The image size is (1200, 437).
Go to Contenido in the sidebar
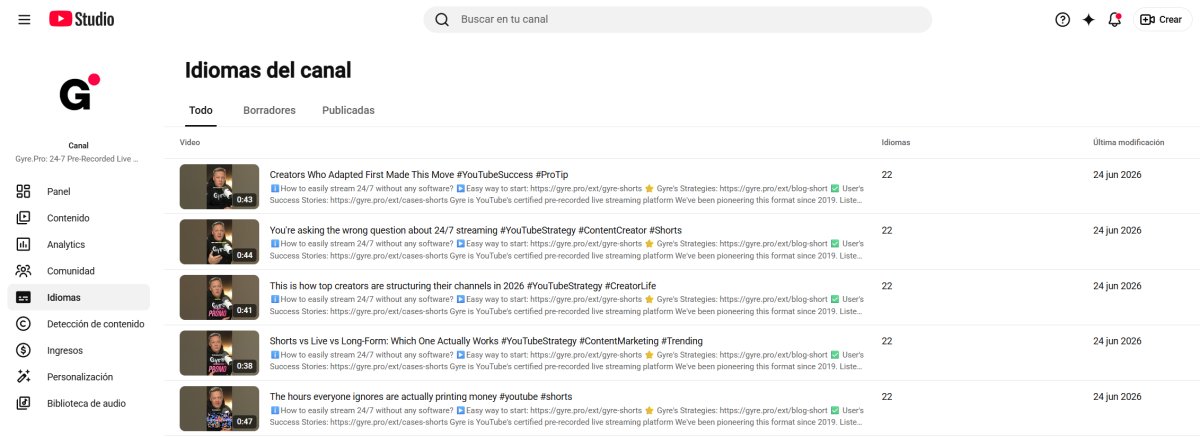[78, 218]
